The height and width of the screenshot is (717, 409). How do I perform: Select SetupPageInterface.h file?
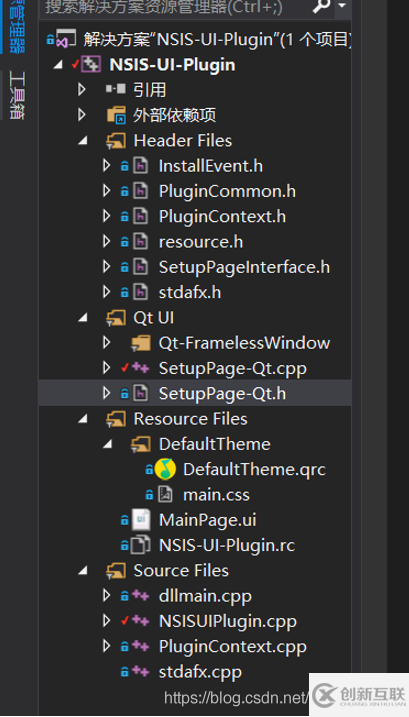click(244, 267)
